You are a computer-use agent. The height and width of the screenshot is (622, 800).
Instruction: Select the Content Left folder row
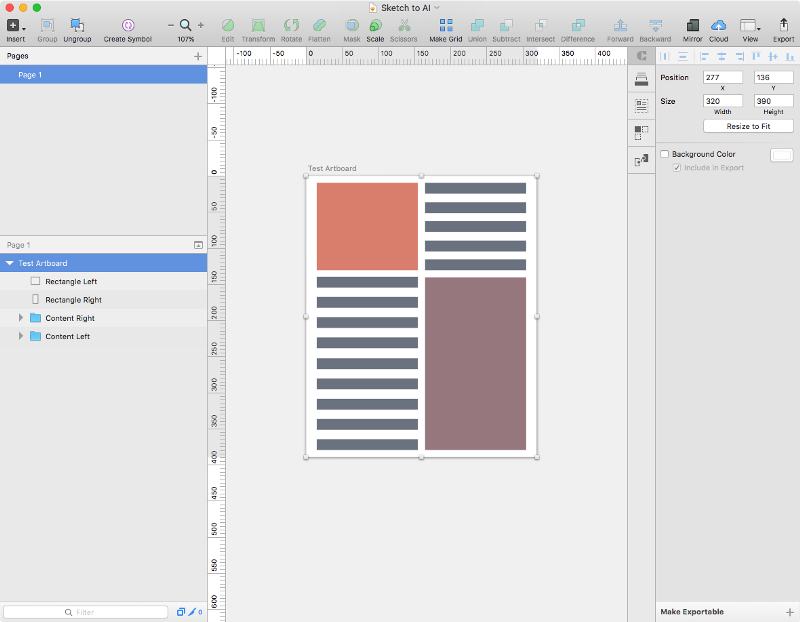click(x=104, y=336)
